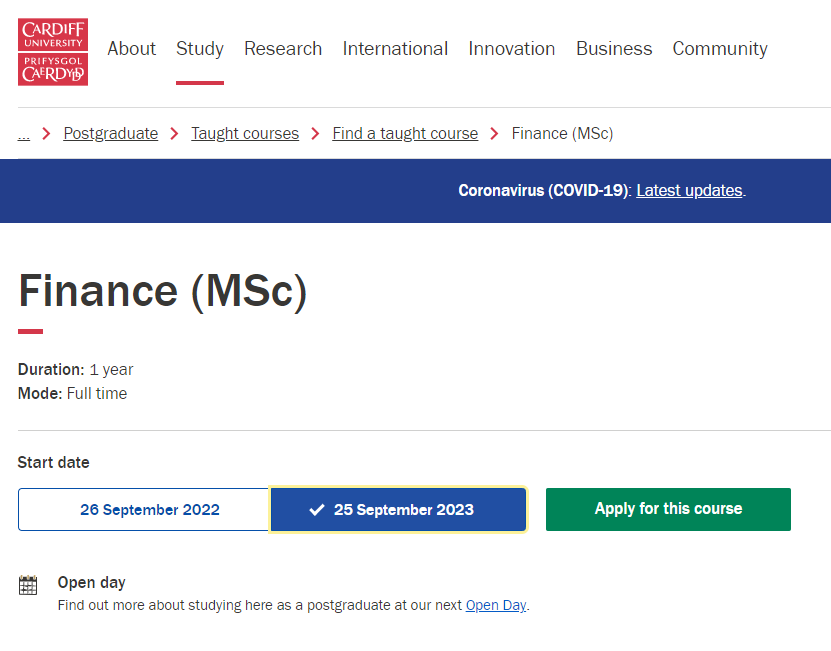Click the Finance (MSc) breadcrumb text
This screenshot has height=651, width=831.
point(562,134)
